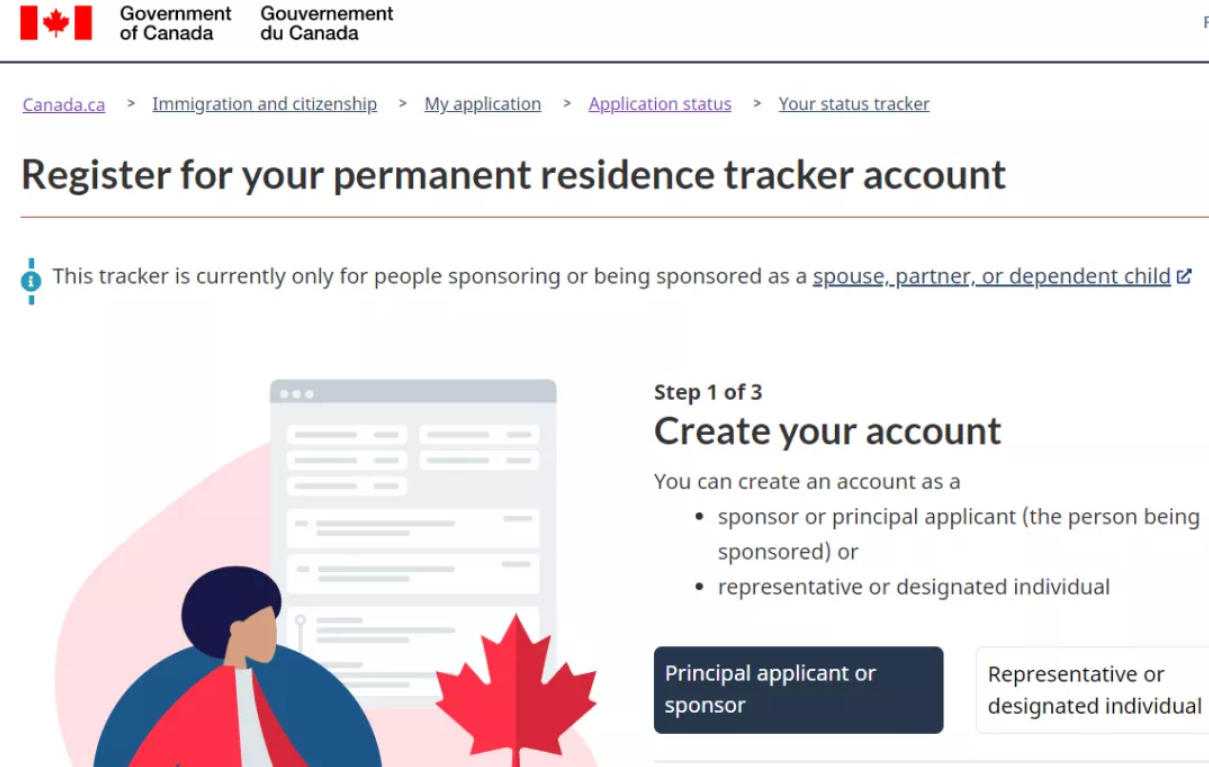Open the My application breadcrumb

click(x=482, y=104)
